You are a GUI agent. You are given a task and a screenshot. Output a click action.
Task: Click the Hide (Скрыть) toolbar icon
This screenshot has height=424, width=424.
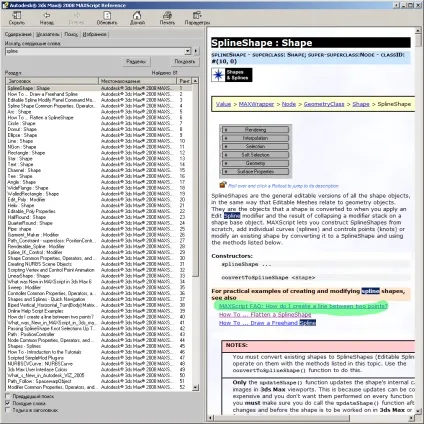point(17,15)
